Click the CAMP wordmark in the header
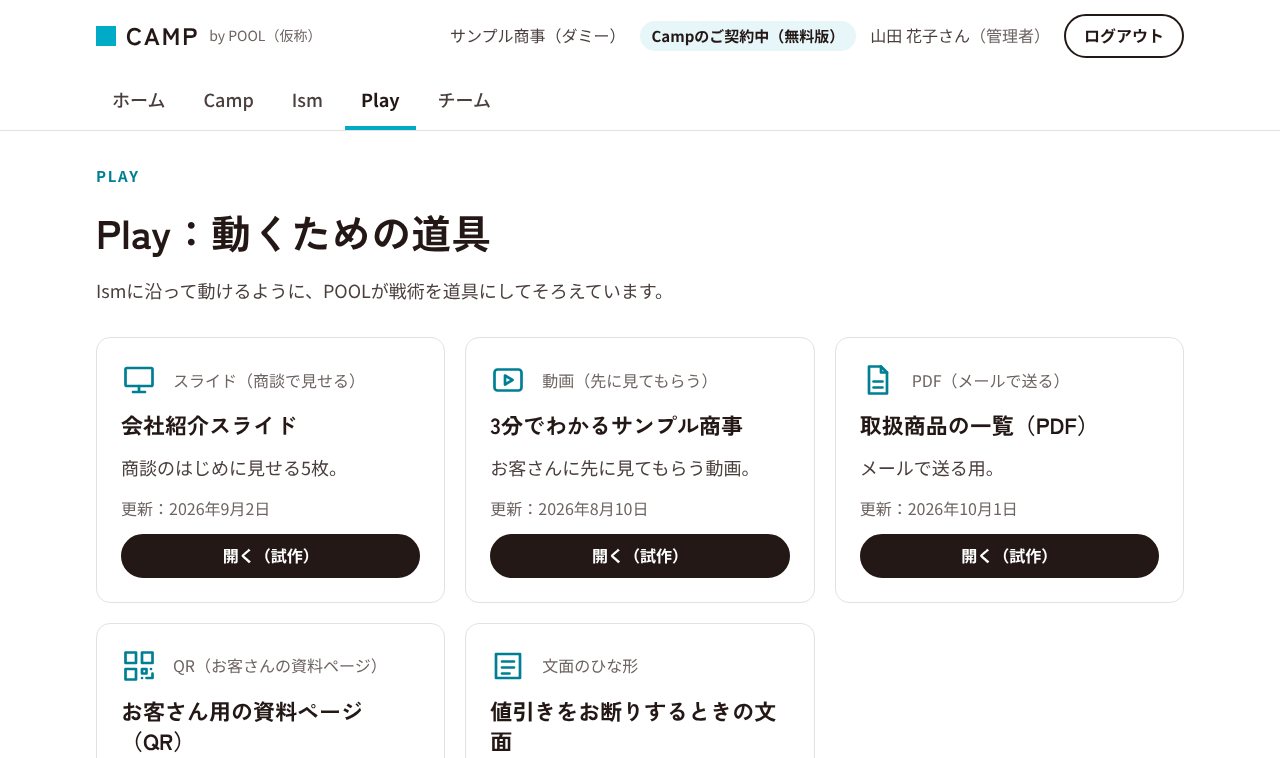Screen dimensions: 1280x758 point(162,36)
